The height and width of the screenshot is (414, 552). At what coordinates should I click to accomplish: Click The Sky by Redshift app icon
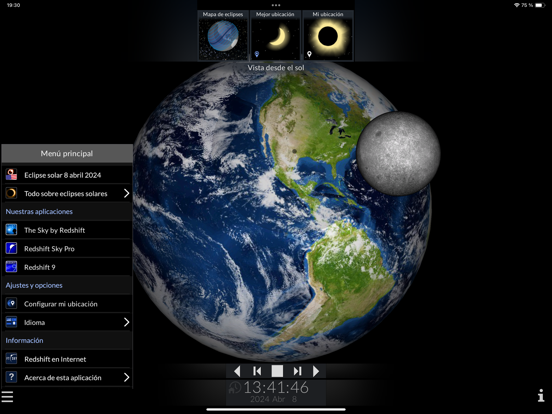11,230
